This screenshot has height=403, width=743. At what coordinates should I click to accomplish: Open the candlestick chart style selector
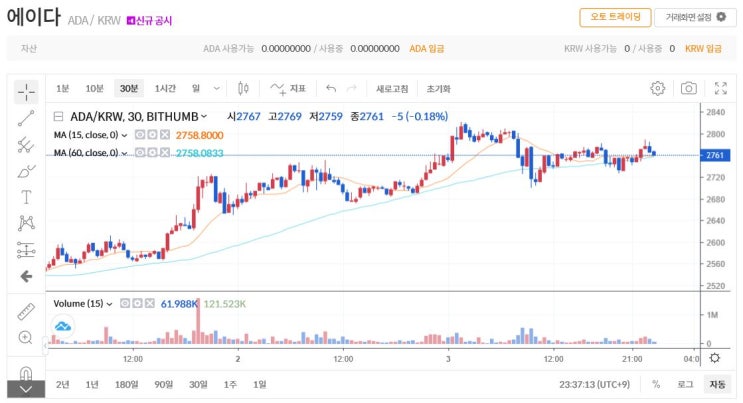tap(243, 88)
